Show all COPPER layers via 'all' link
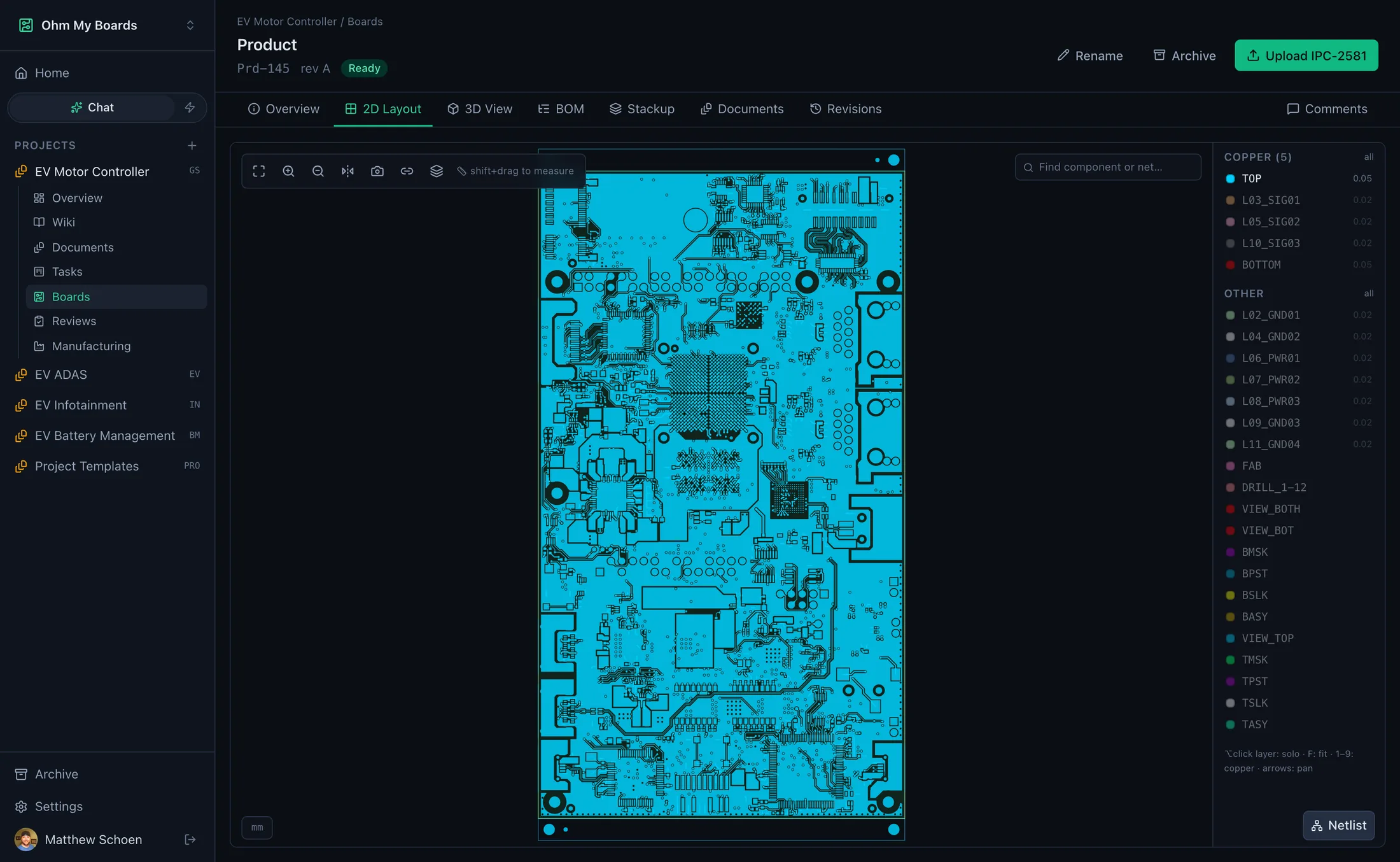The image size is (1400, 862). 1368,157
